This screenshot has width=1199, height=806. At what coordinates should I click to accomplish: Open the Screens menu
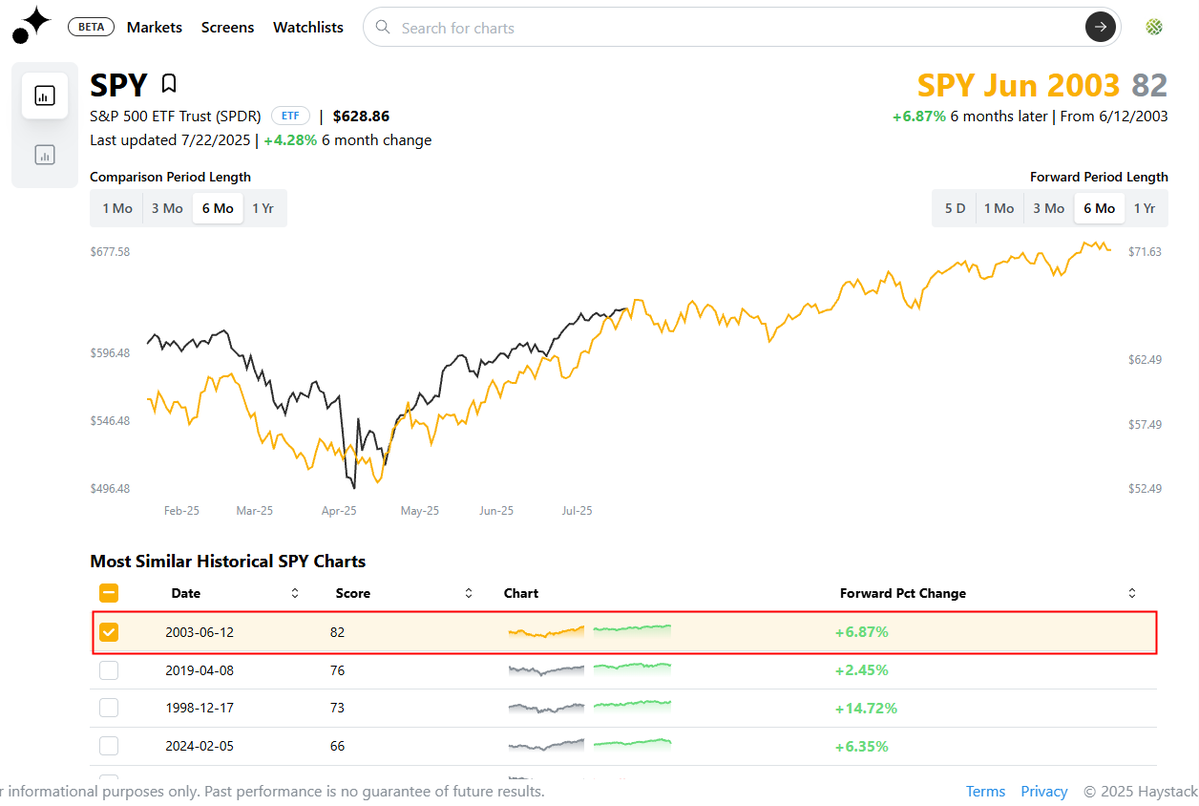point(227,27)
